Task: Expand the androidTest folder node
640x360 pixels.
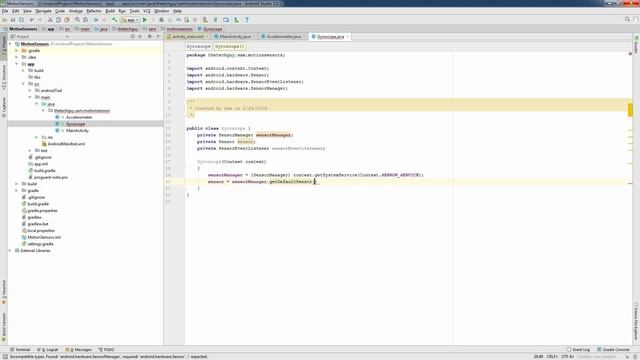Action: pos(30,91)
